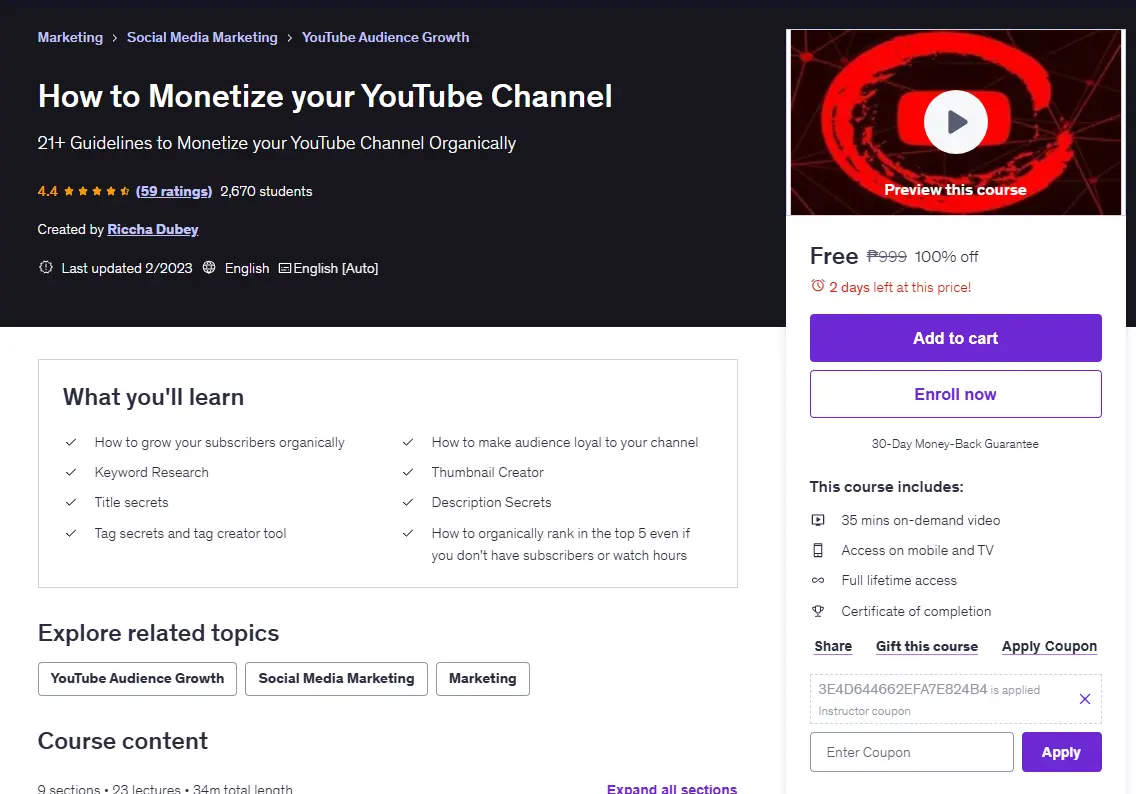This screenshot has height=794, width=1136.
Task: Open the Marketing breadcrumb link
Action: coord(70,37)
